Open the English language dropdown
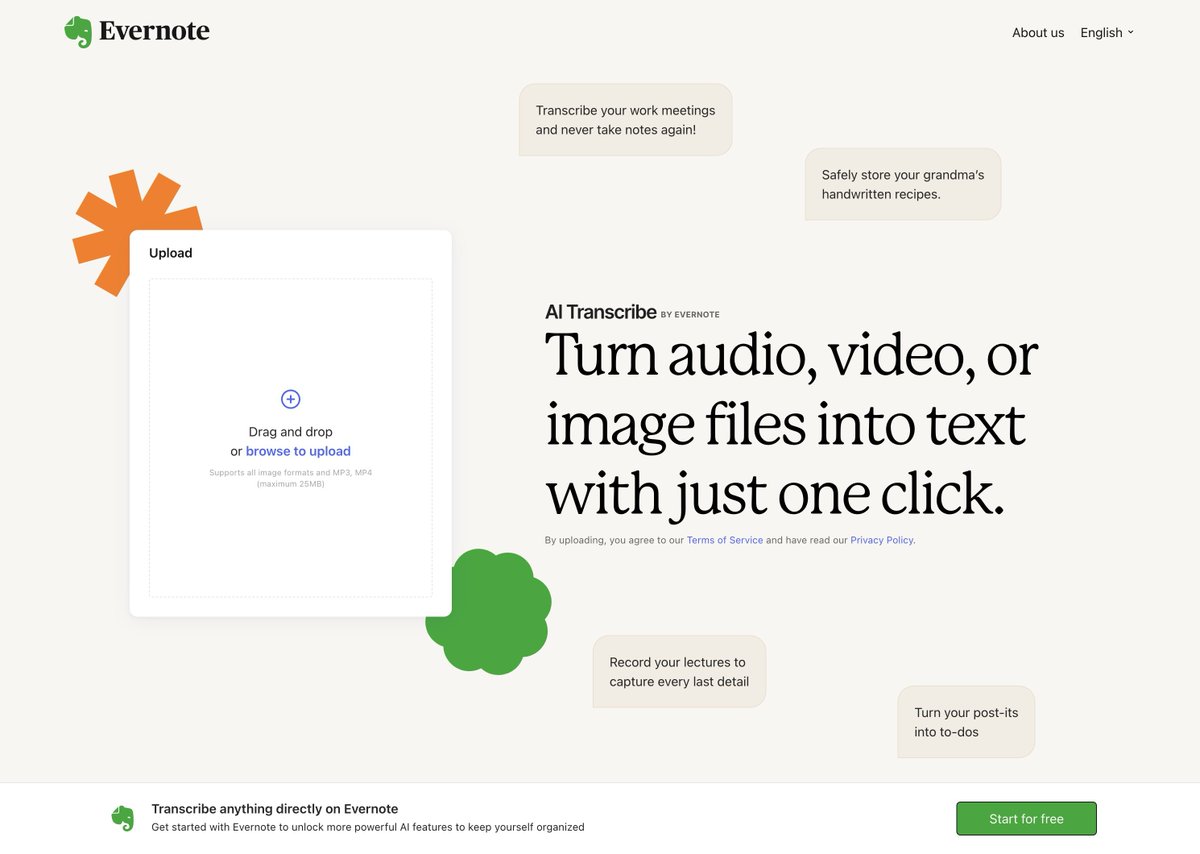 pyautogui.click(x=1107, y=32)
